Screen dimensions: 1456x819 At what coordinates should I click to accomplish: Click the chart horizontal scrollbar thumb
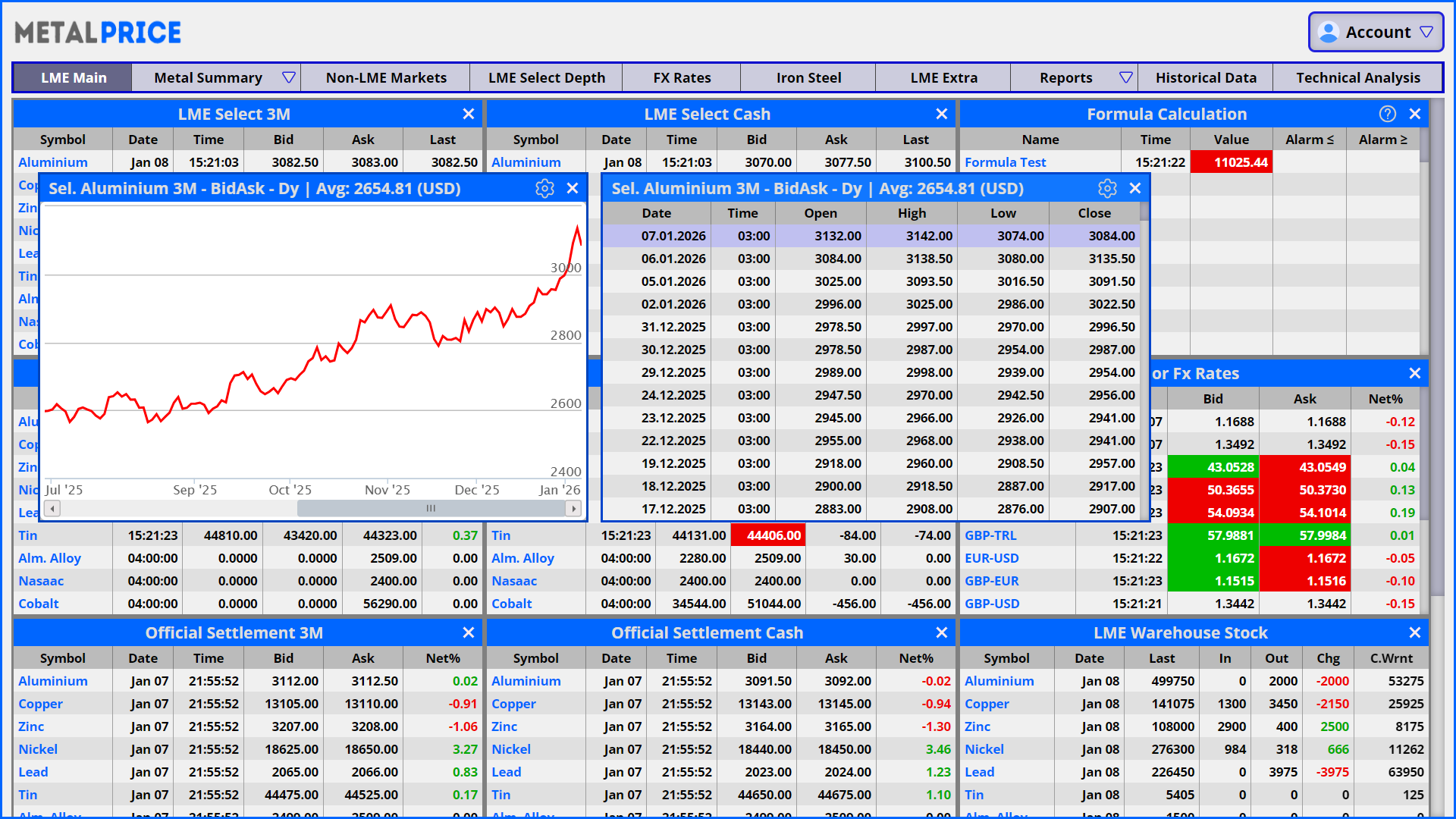click(x=431, y=508)
